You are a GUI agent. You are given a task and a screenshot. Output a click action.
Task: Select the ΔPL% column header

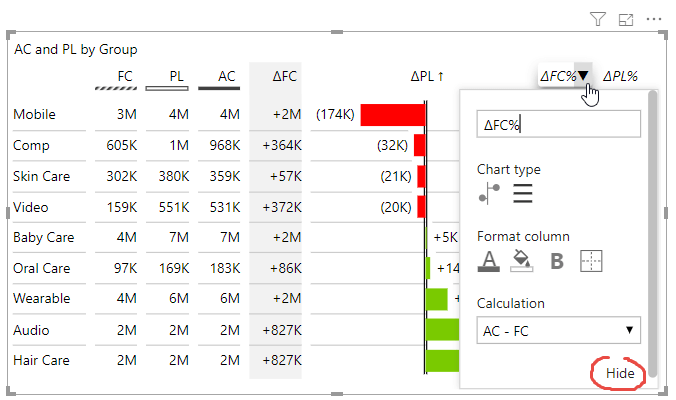click(x=620, y=76)
